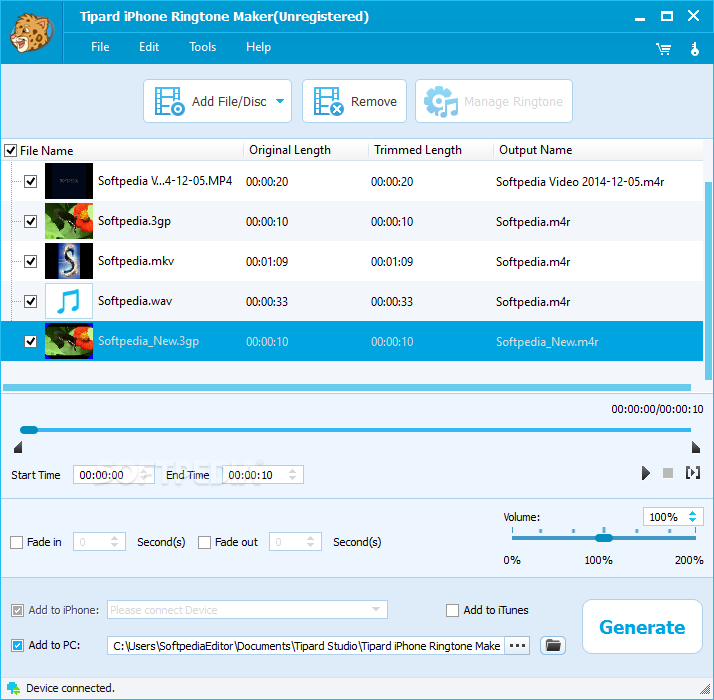Uncheck the Softpedia_New.3gp checkbox
Image resolution: width=714 pixels, height=700 pixels.
[x=31, y=341]
